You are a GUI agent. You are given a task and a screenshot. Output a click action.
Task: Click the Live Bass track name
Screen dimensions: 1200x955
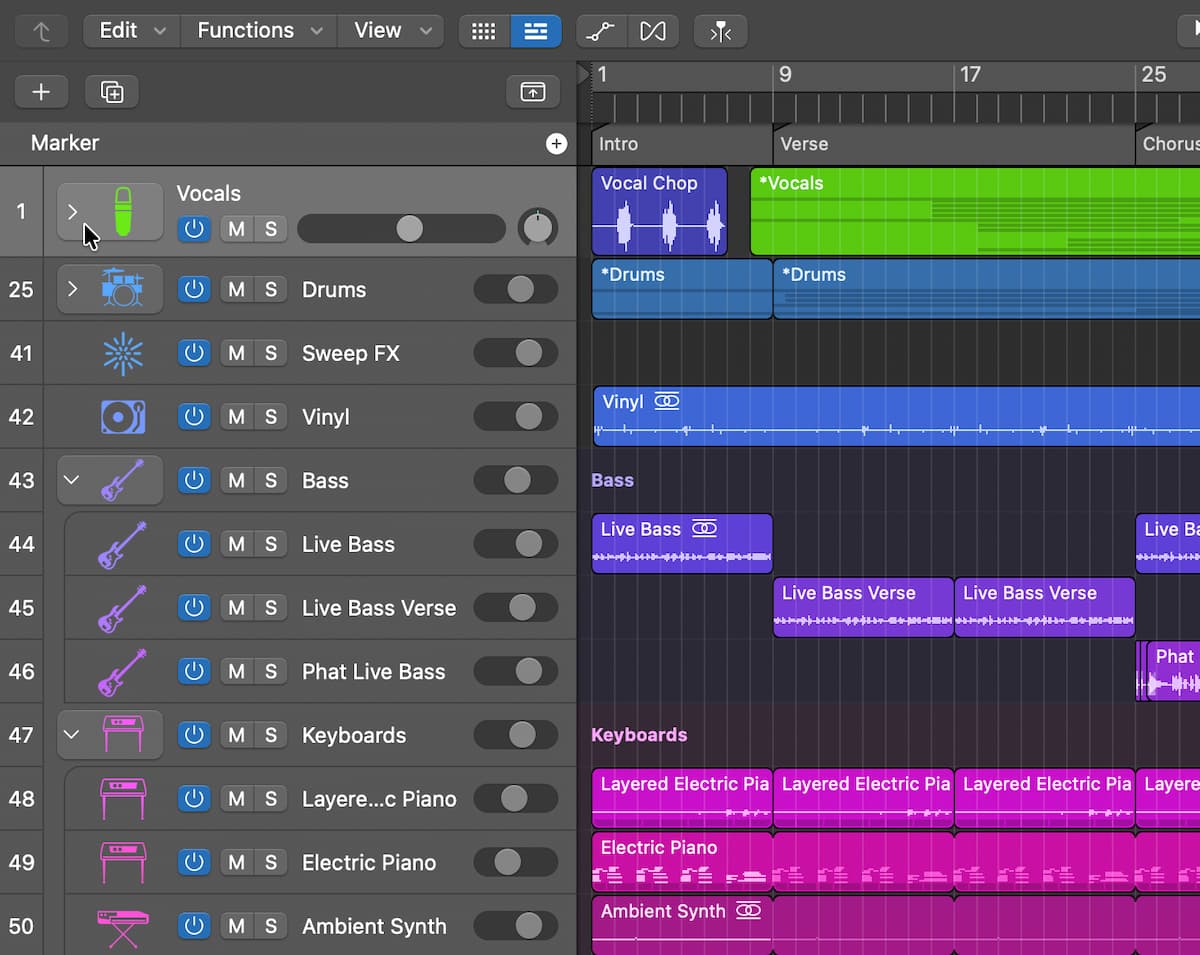click(x=348, y=544)
